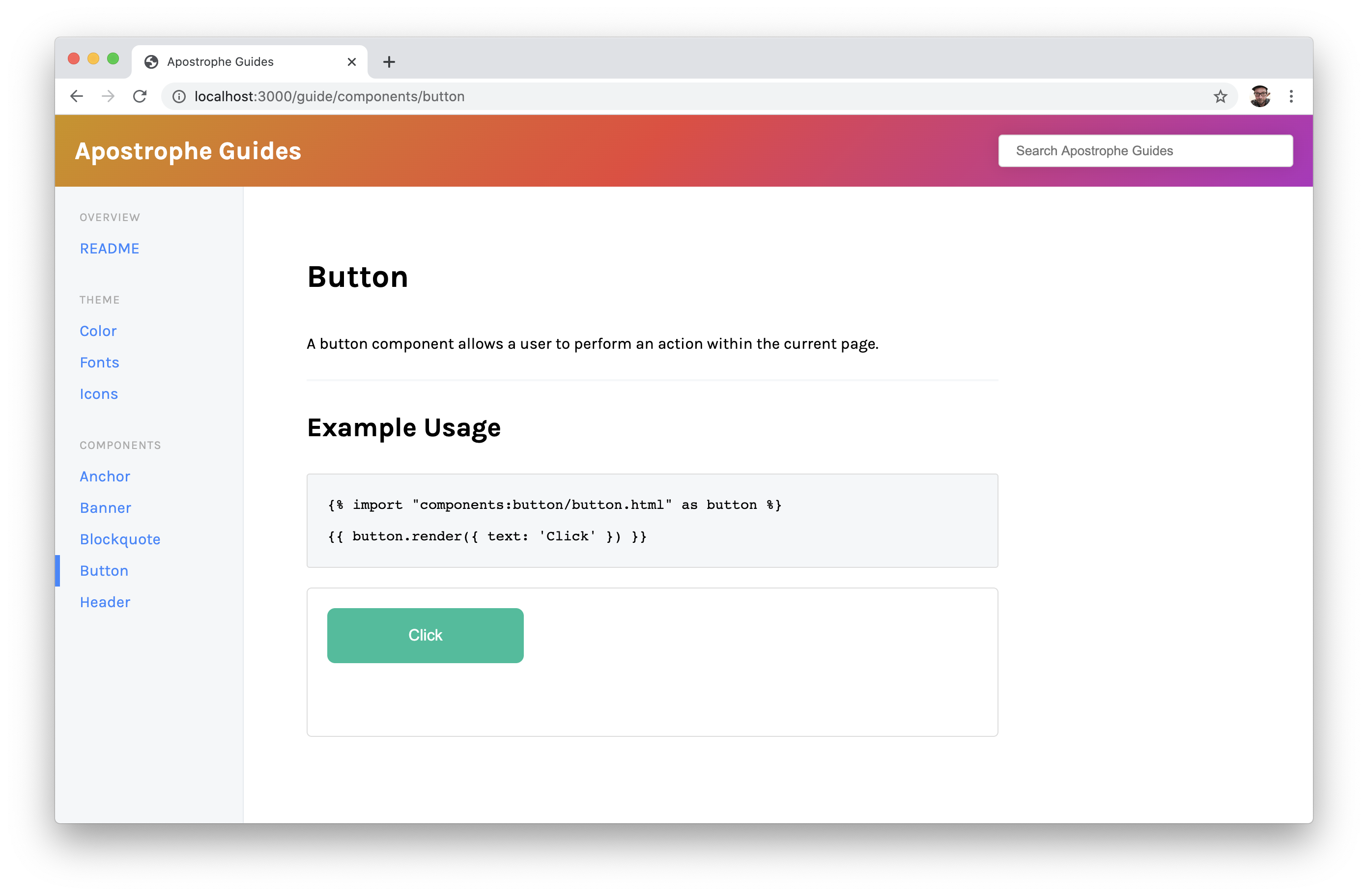
Task: Open the Header component page
Action: click(105, 602)
